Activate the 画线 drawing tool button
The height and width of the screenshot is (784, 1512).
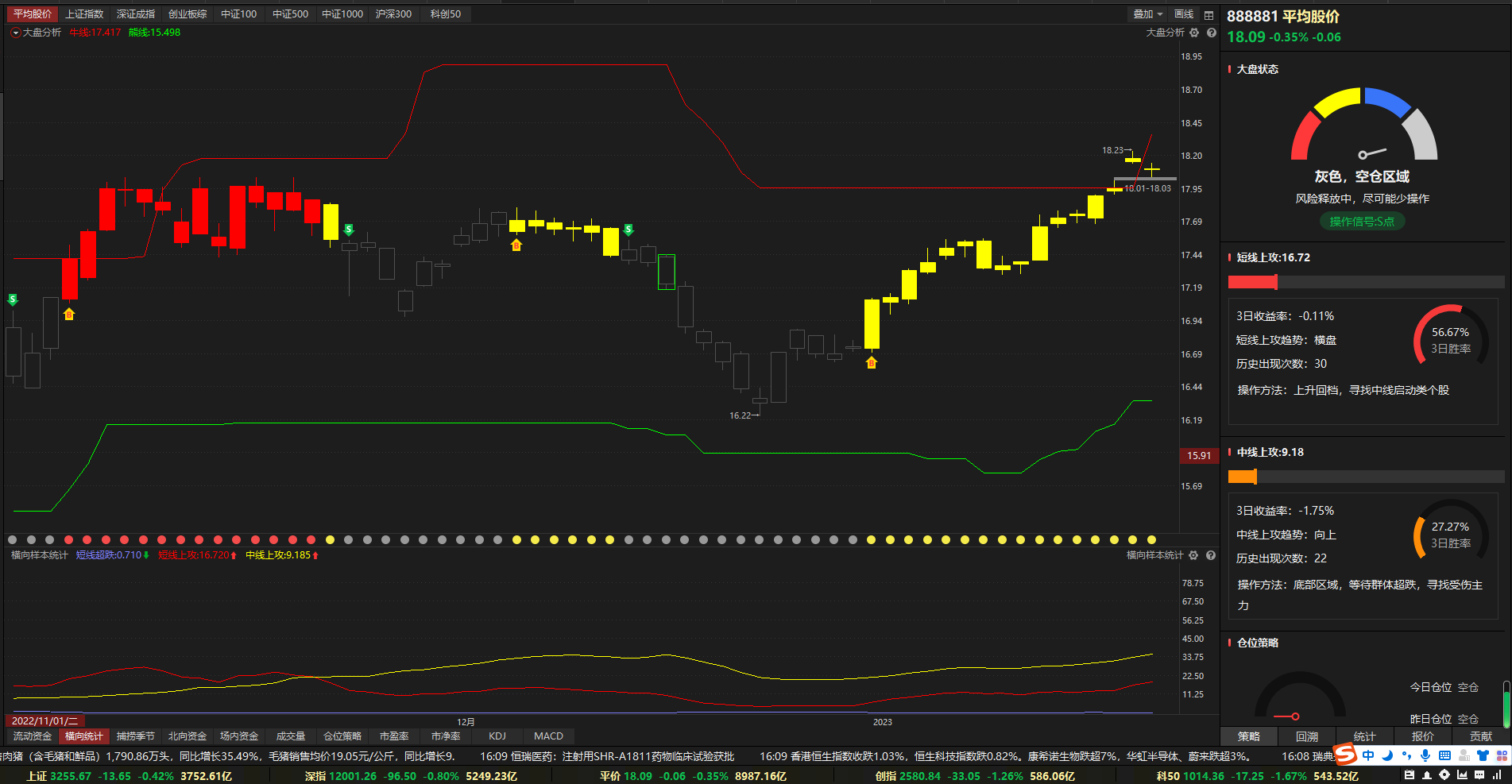pos(1184,14)
